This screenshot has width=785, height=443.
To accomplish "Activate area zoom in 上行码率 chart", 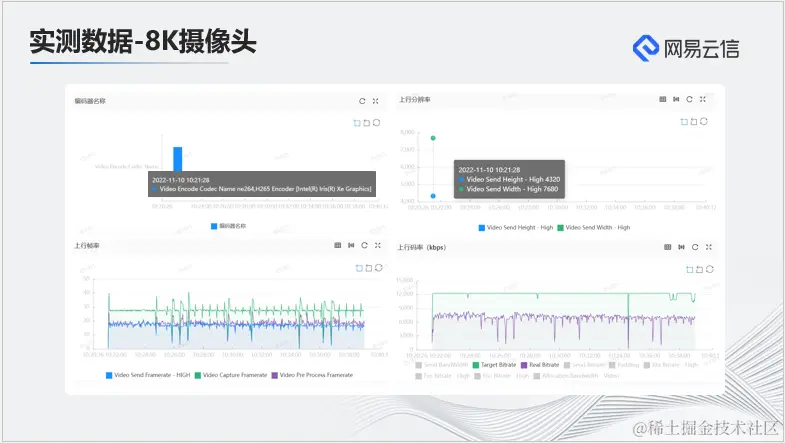I will coord(690,269).
